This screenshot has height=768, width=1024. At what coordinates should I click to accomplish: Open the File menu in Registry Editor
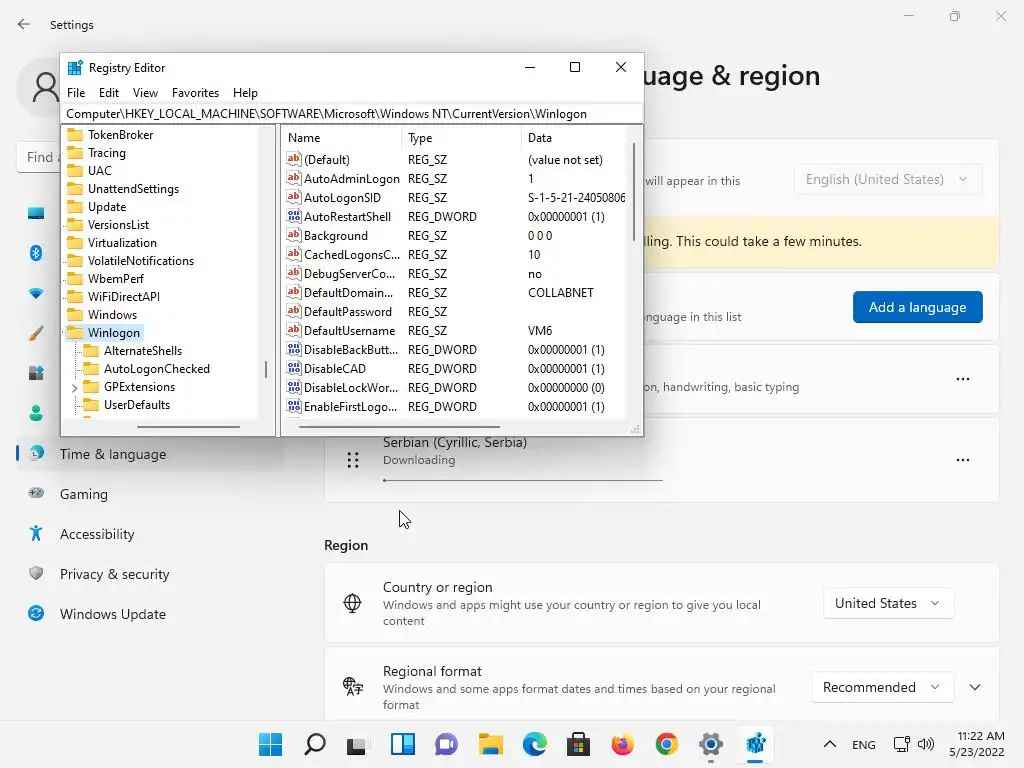[76, 93]
